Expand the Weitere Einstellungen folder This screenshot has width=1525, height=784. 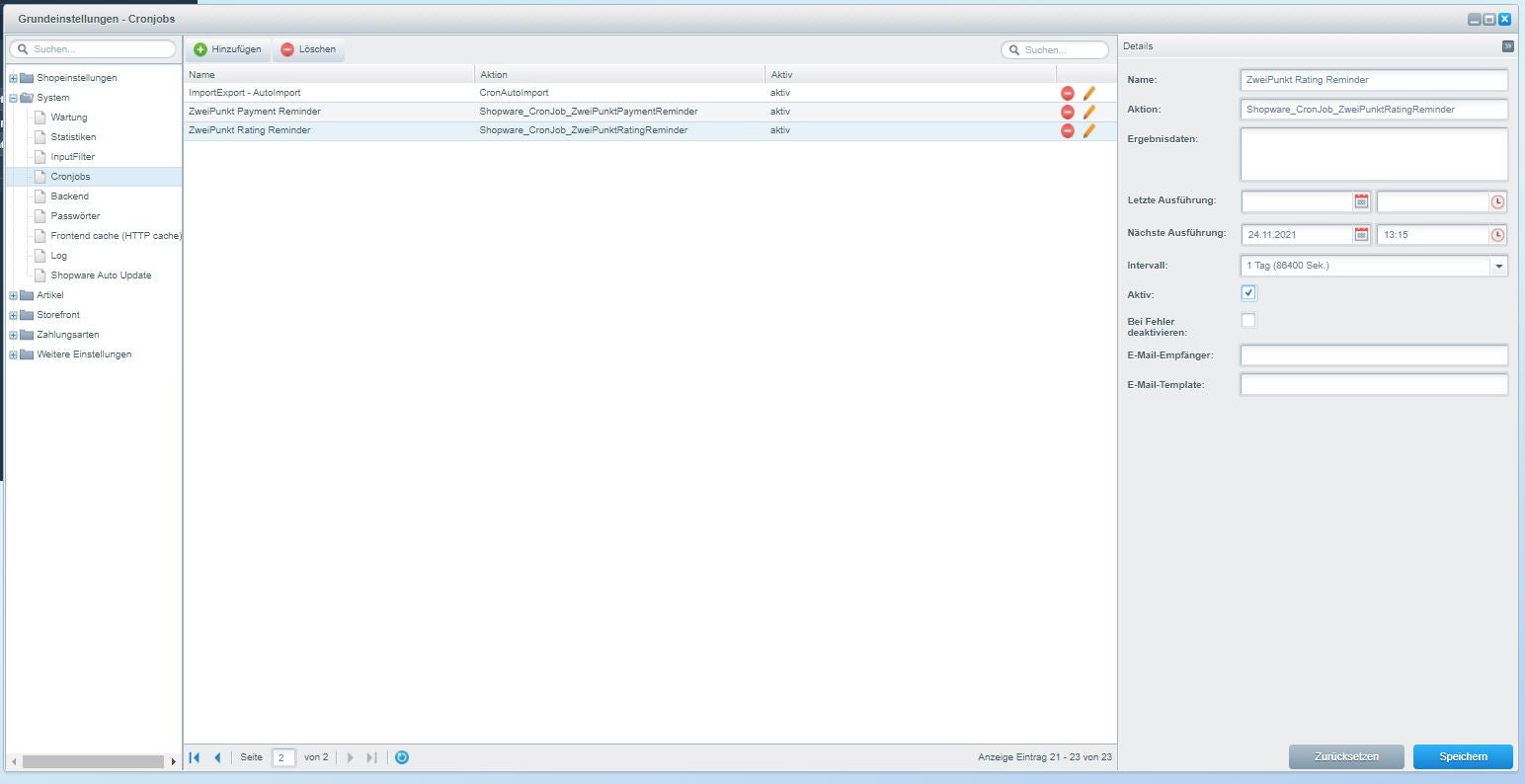point(13,354)
